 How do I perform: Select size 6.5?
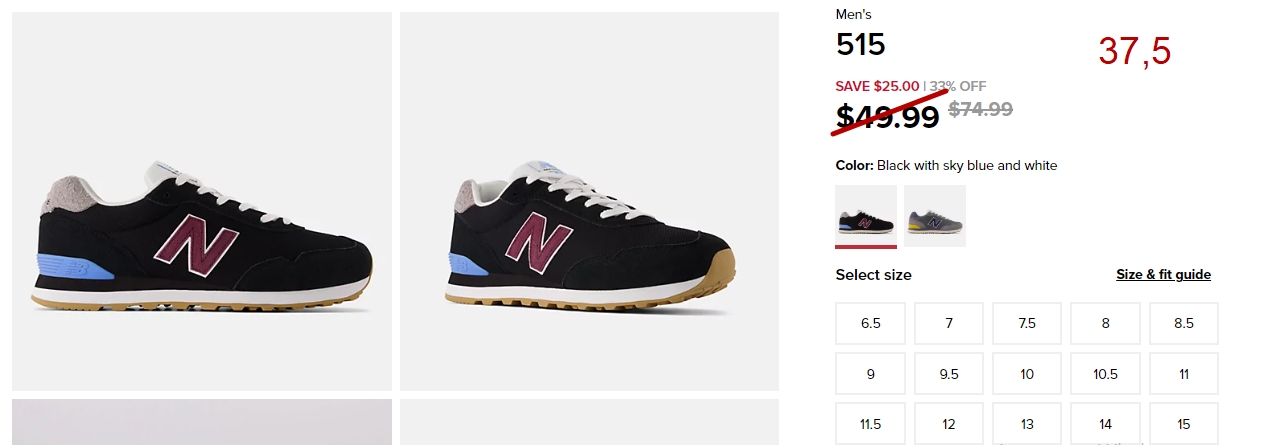click(871, 323)
